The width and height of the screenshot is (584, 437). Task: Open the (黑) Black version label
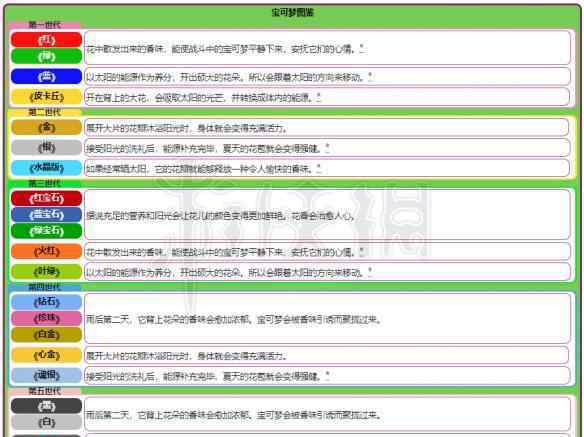pyautogui.click(x=47, y=406)
